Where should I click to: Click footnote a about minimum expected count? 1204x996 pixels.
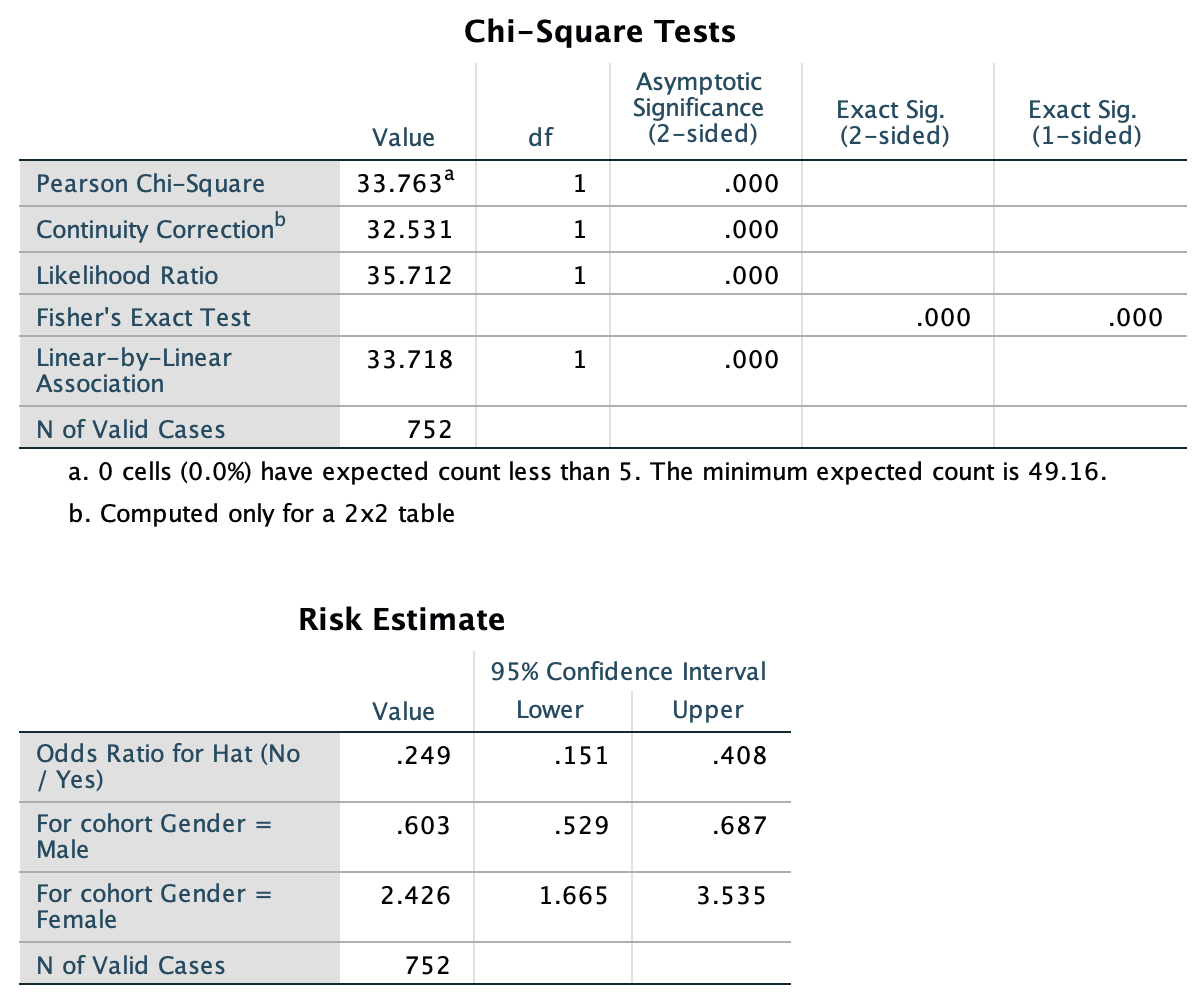587,472
